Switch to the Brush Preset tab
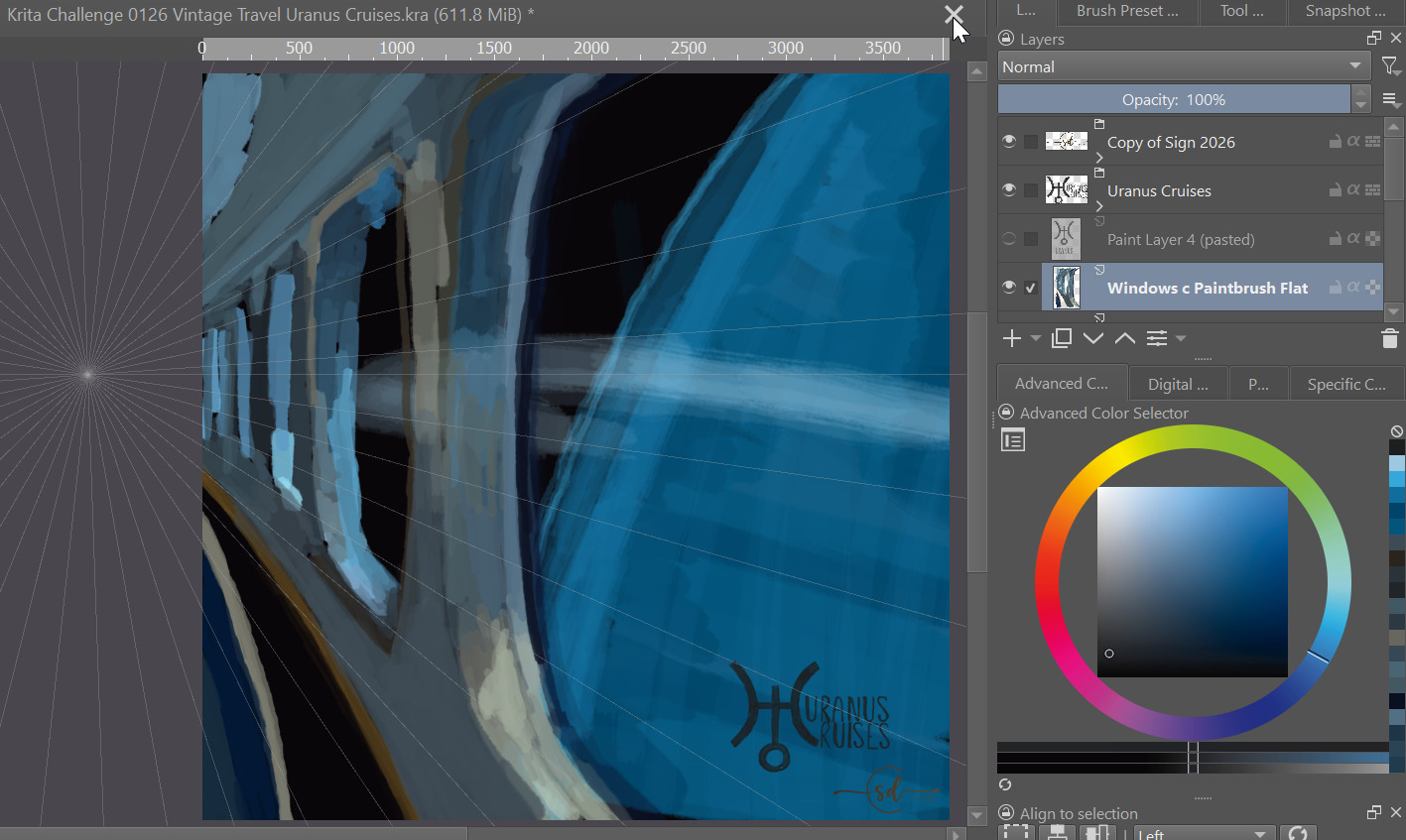Viewport: 1406px width, 840px height. pos(1127,11)
